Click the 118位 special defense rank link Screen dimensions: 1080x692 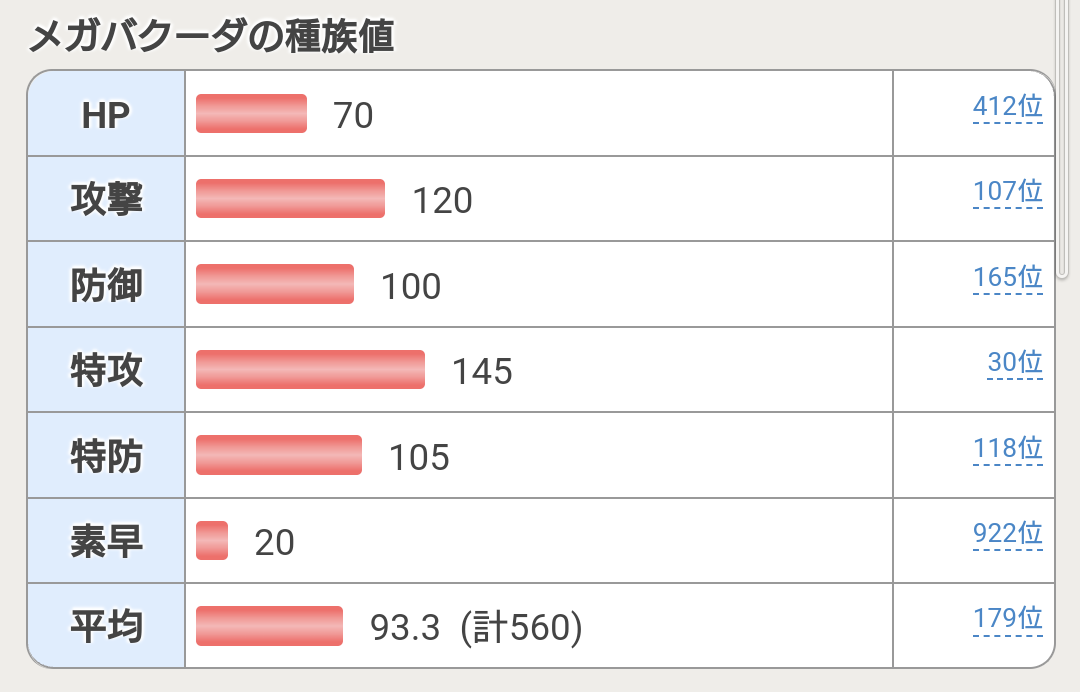(x=1007, y=448)
